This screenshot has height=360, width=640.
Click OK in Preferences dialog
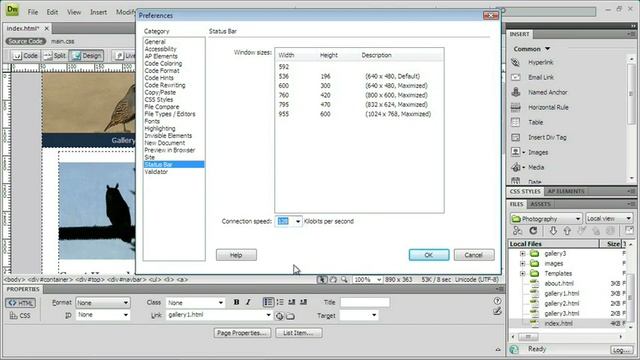[x=429, y=255]
